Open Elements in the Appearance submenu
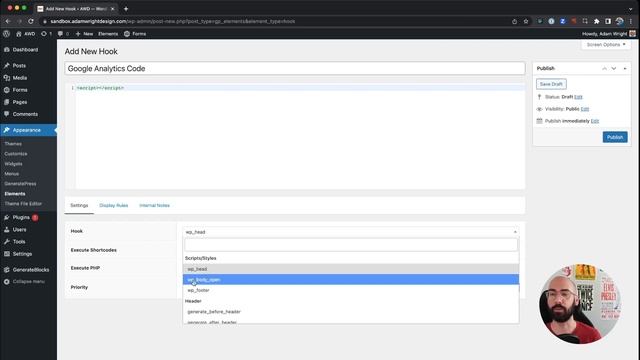Screen dimensions: 640x360 click(x=15, y=194)
